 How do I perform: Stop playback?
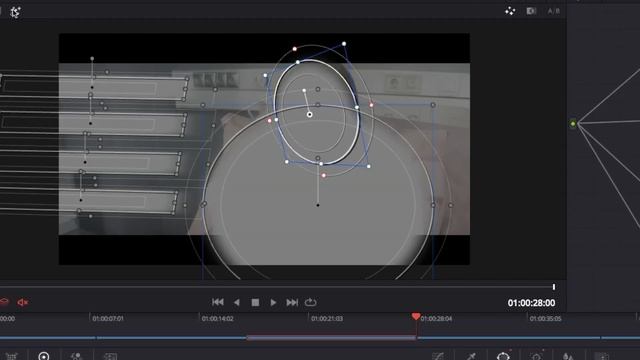click(x=255, y=302)
